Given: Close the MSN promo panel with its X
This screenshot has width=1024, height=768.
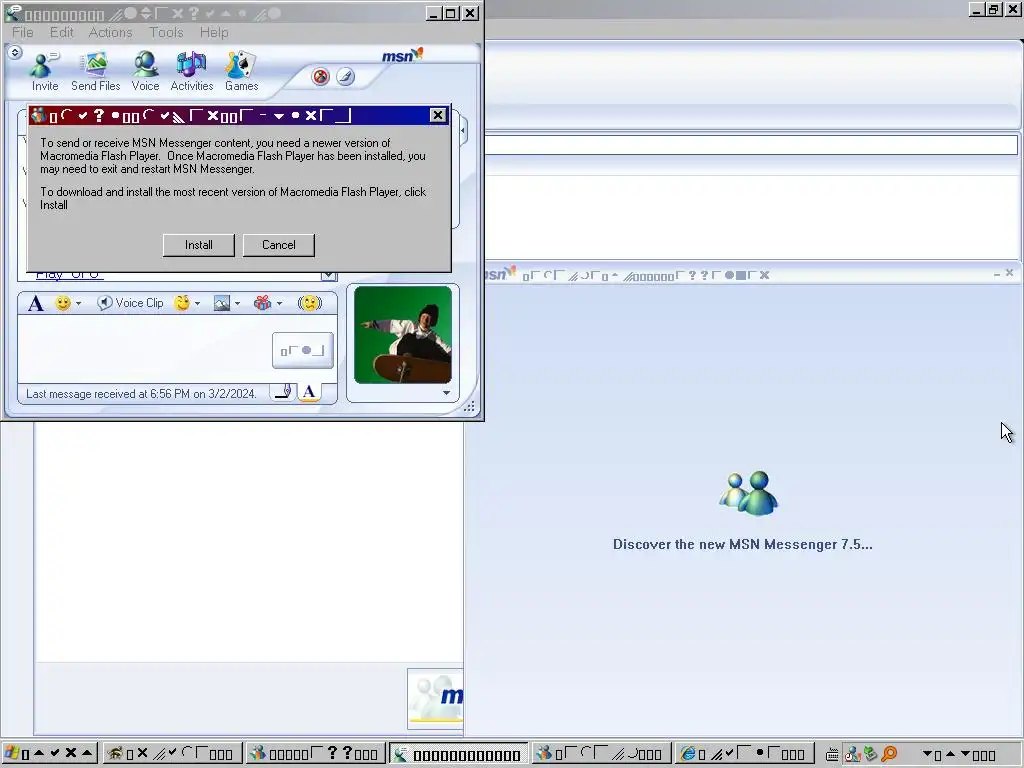Looking at the screenshot, I should (x=1010, y=273).
